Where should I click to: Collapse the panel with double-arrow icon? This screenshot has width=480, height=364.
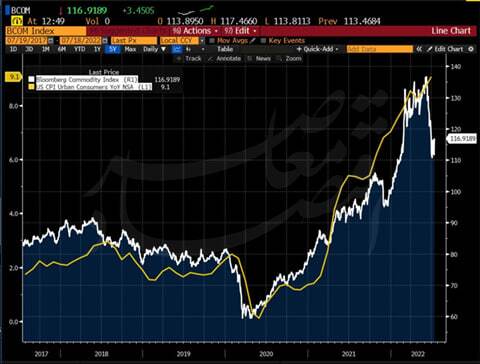[x=419, y=49]
